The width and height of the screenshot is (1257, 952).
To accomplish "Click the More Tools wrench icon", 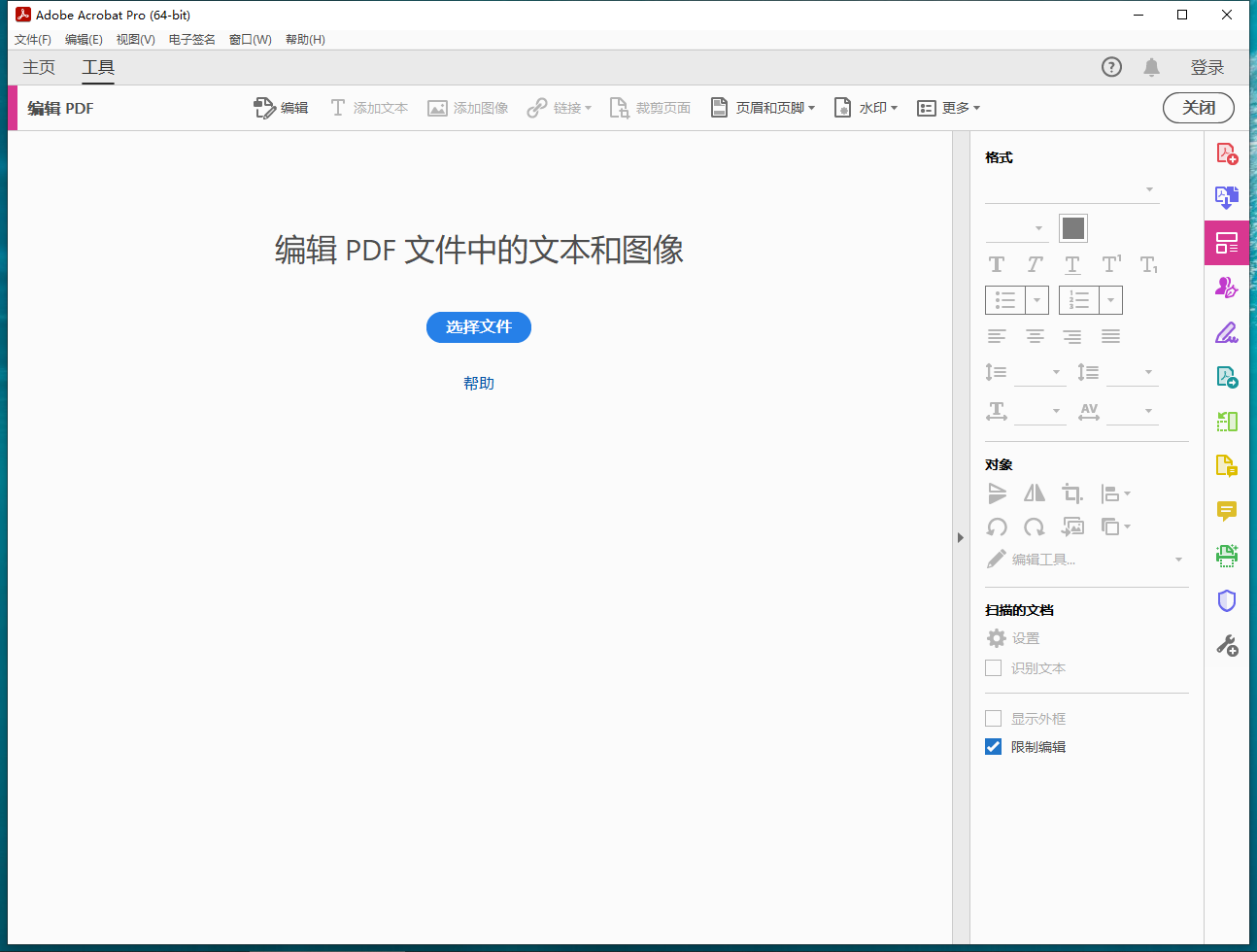I will pyautogui.click(x=1227, y=645).
